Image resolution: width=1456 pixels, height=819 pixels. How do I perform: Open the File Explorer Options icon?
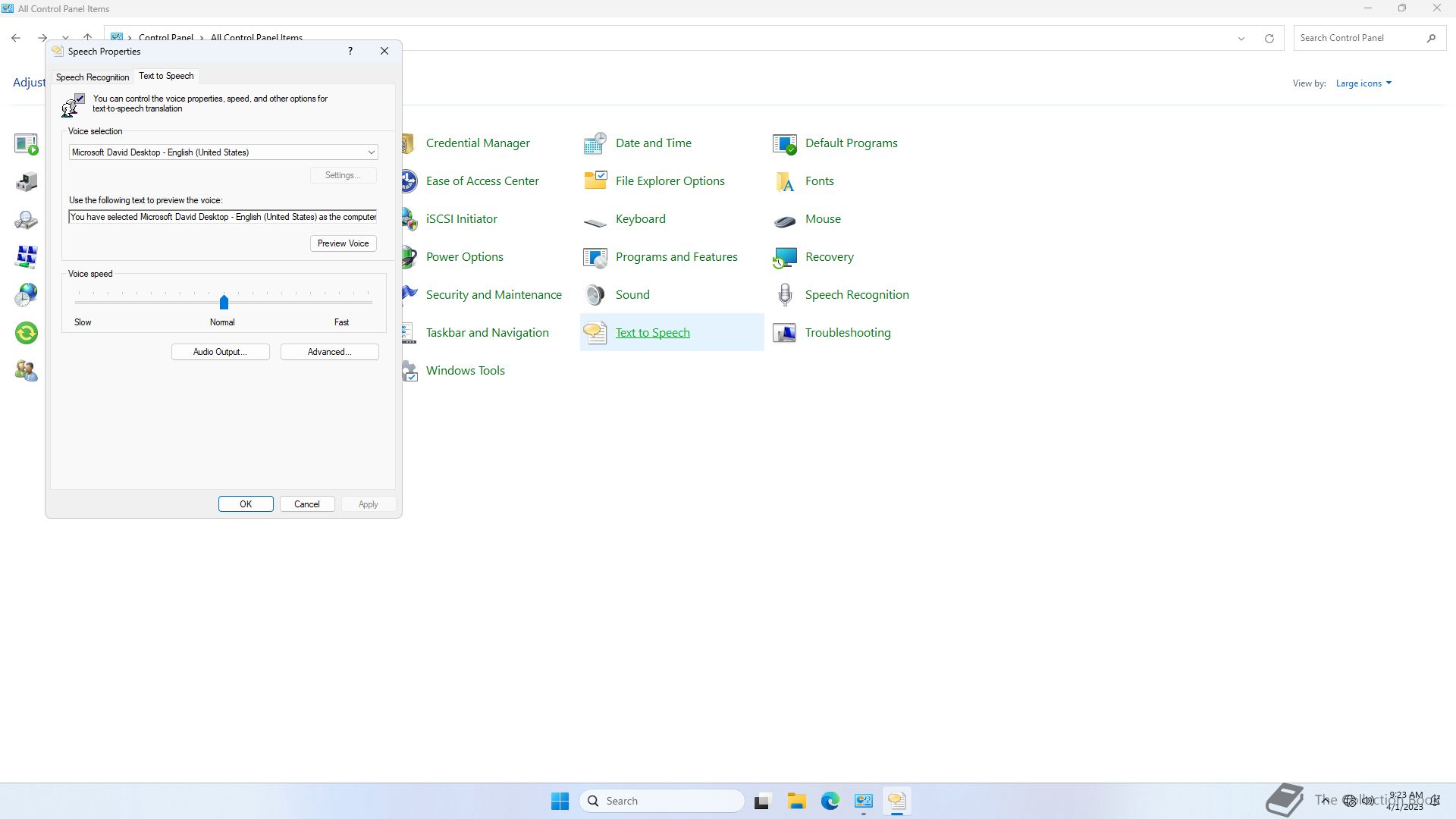[595, 180]
